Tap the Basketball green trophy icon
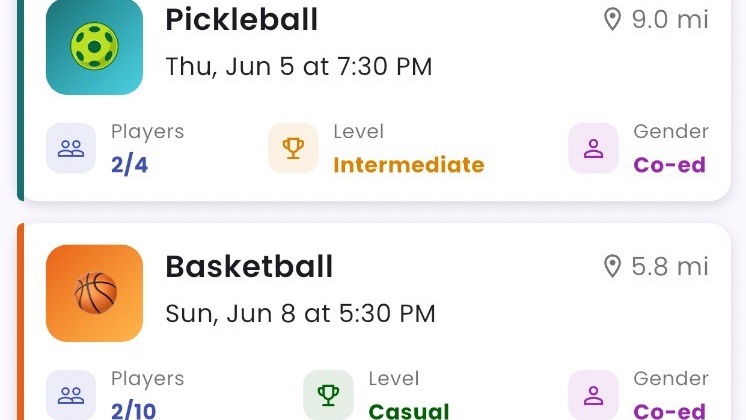Viewport: 746px width, 420px height. [328, 395]
